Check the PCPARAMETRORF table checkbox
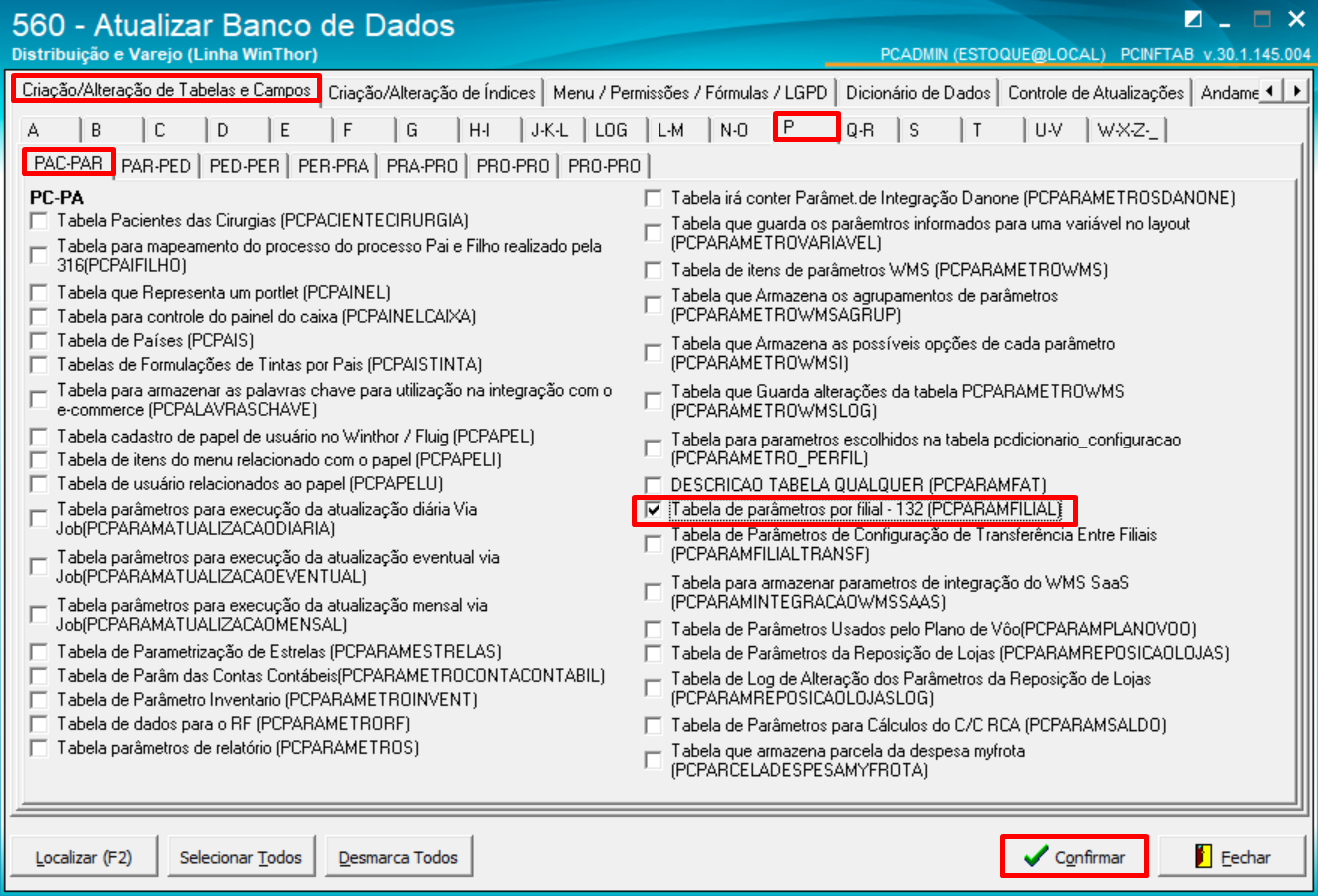The height and width of the screenshot is (896, 1318). click(x=39, y=723)
